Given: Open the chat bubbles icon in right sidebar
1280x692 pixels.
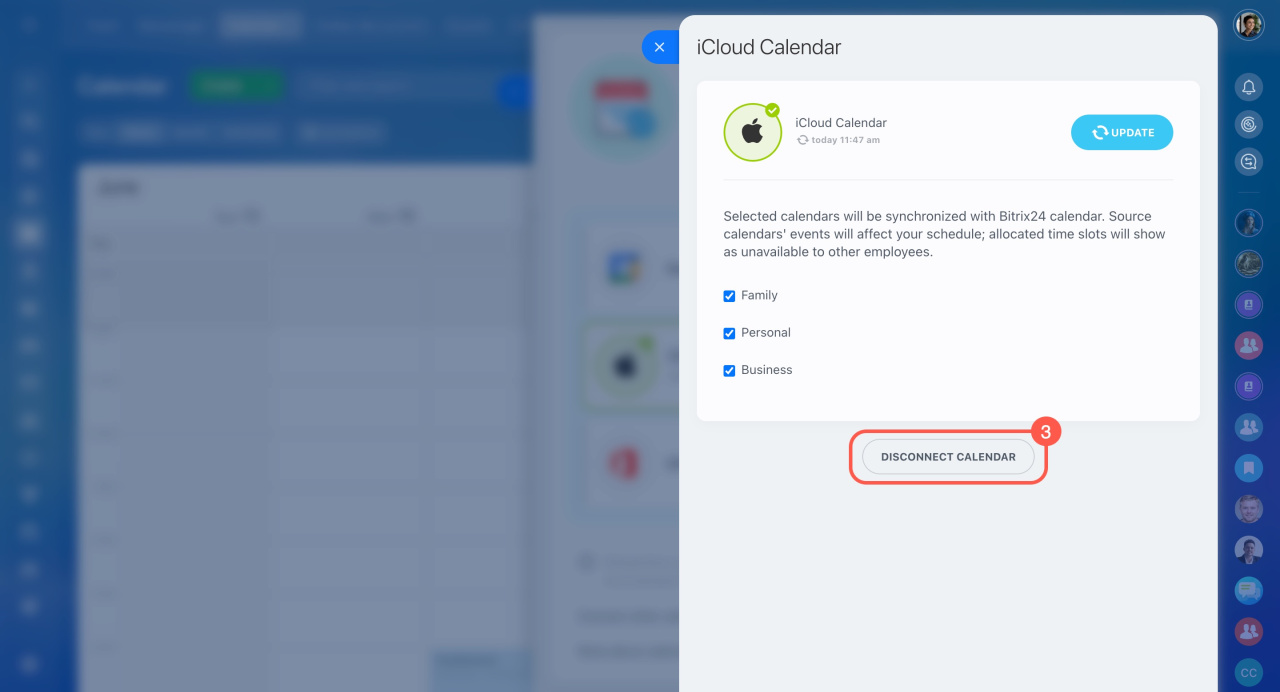Looking at the screenshot, I should [x=1248, y=161].
